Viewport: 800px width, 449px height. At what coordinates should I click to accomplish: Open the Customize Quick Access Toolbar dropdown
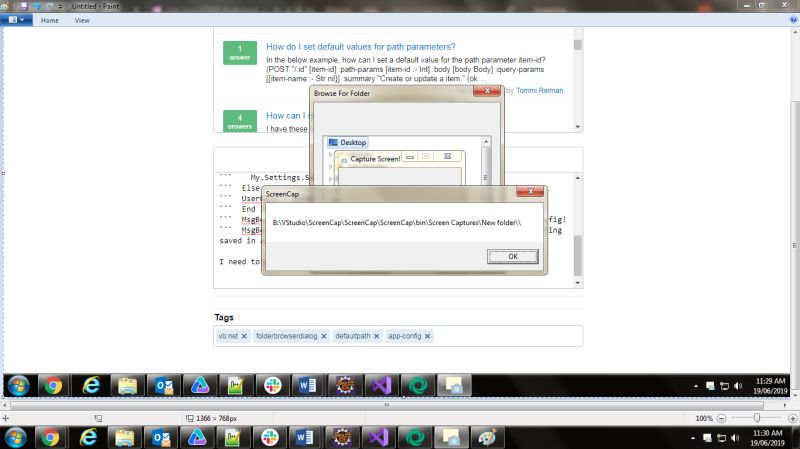(x=61, y=7)
